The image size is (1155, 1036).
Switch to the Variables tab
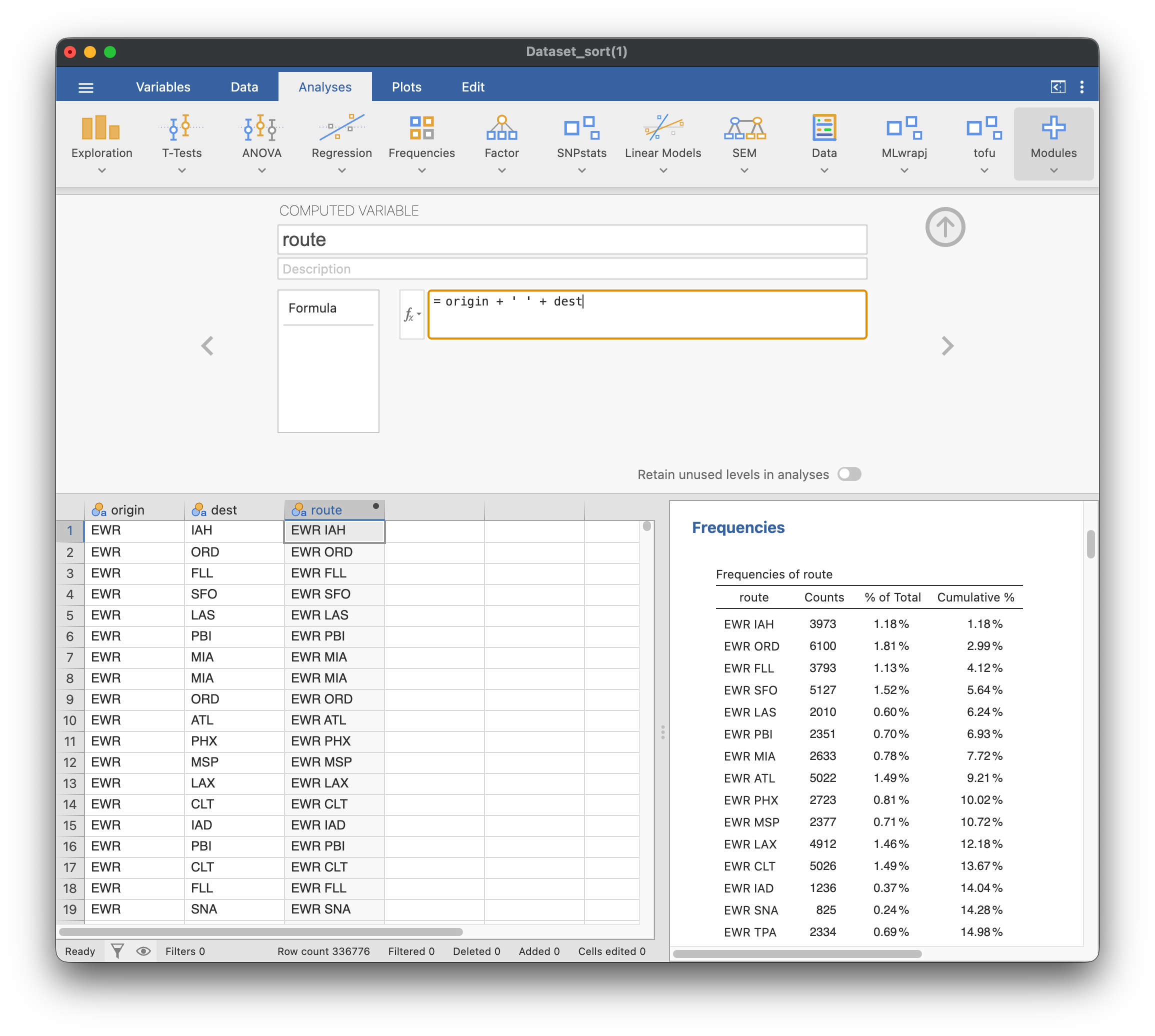(163, 87)
